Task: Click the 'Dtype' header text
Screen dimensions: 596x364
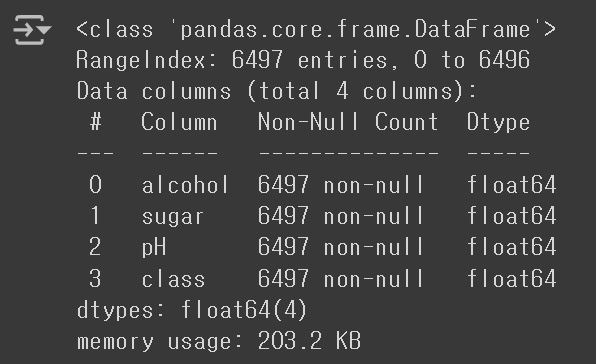Action: pyautogui.click(x=498, y=122)
